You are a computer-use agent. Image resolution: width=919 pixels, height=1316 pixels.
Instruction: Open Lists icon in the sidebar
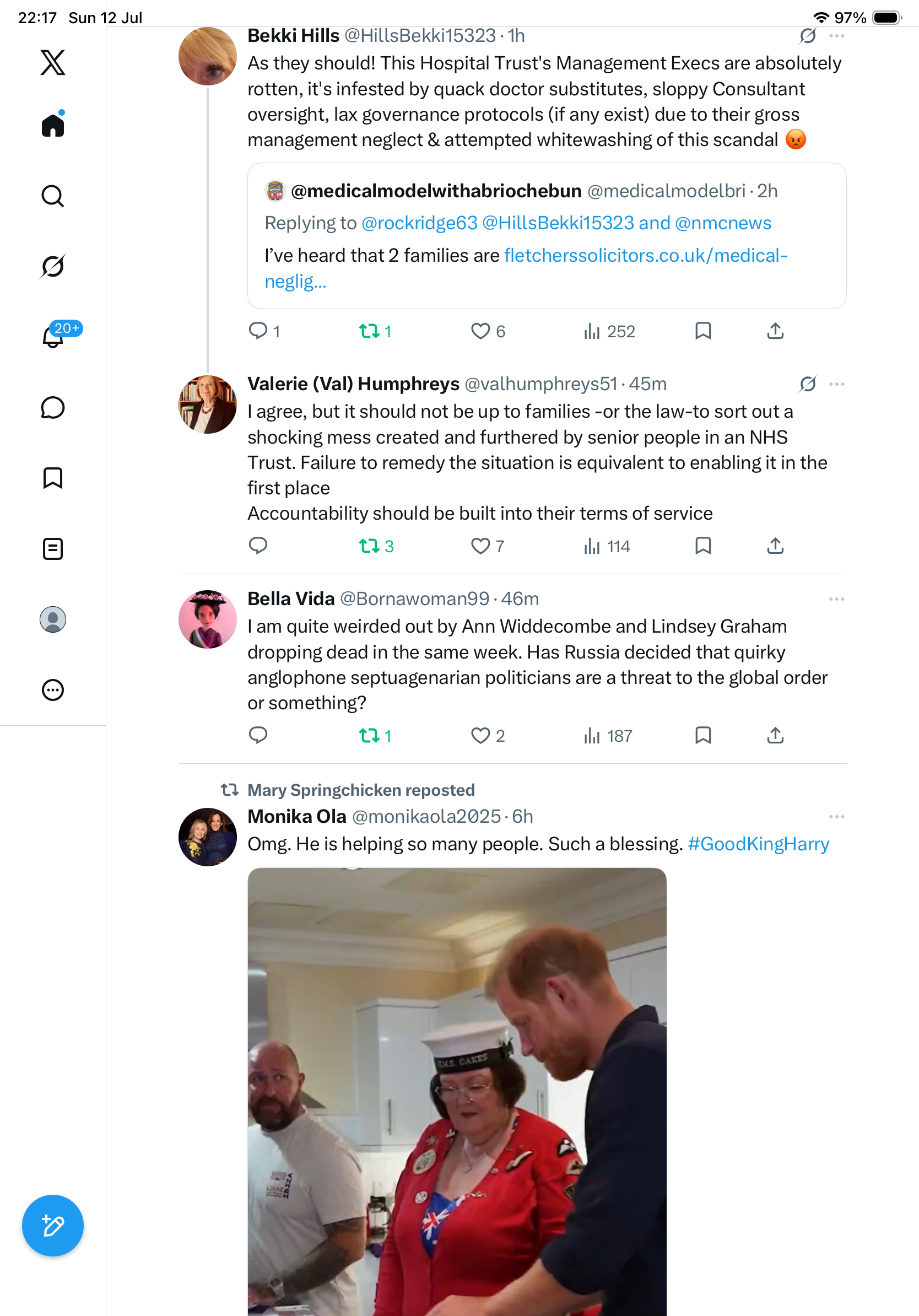(x=53, y=549)
